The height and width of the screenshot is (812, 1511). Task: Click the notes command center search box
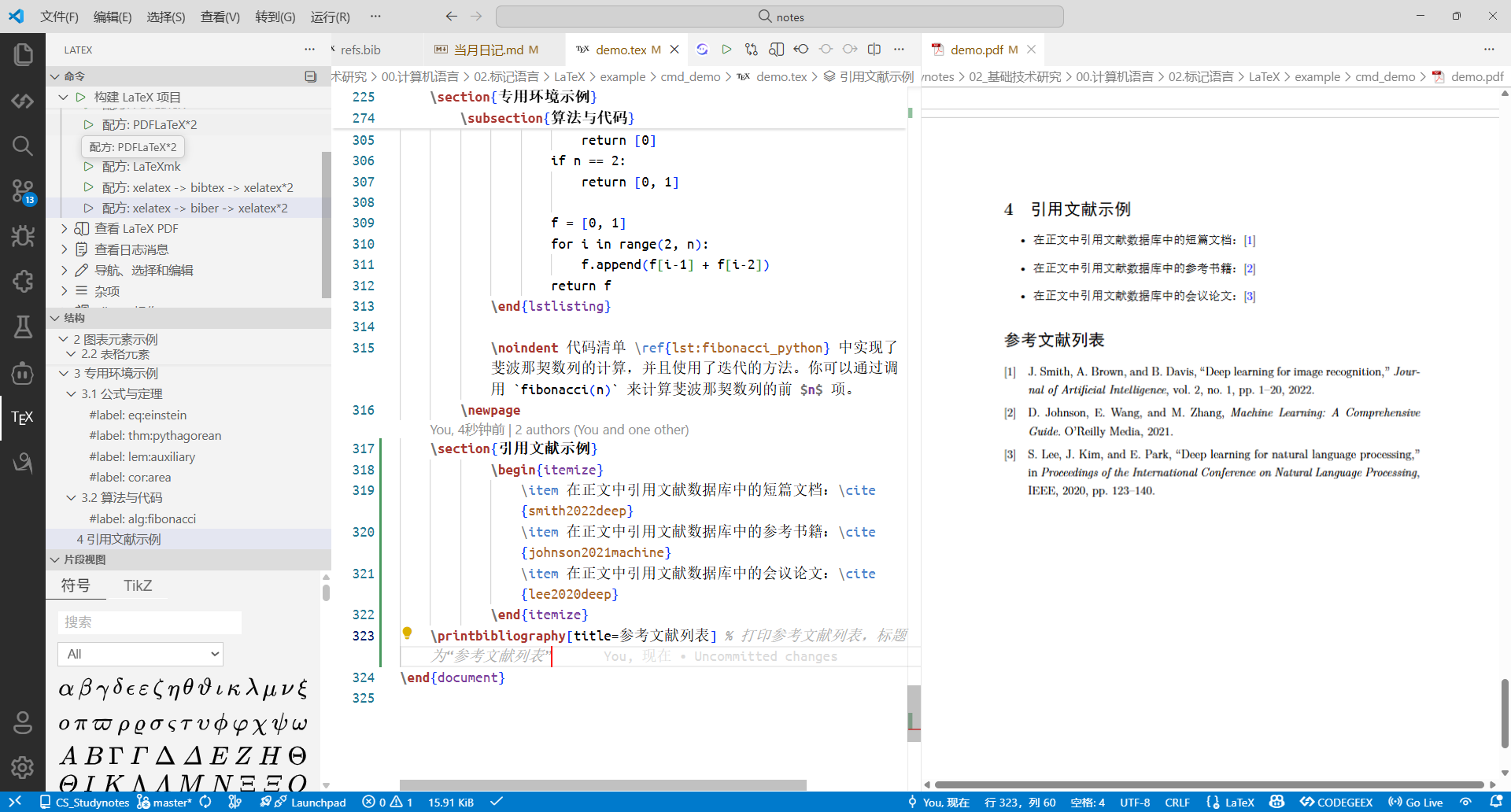point(780,17)
